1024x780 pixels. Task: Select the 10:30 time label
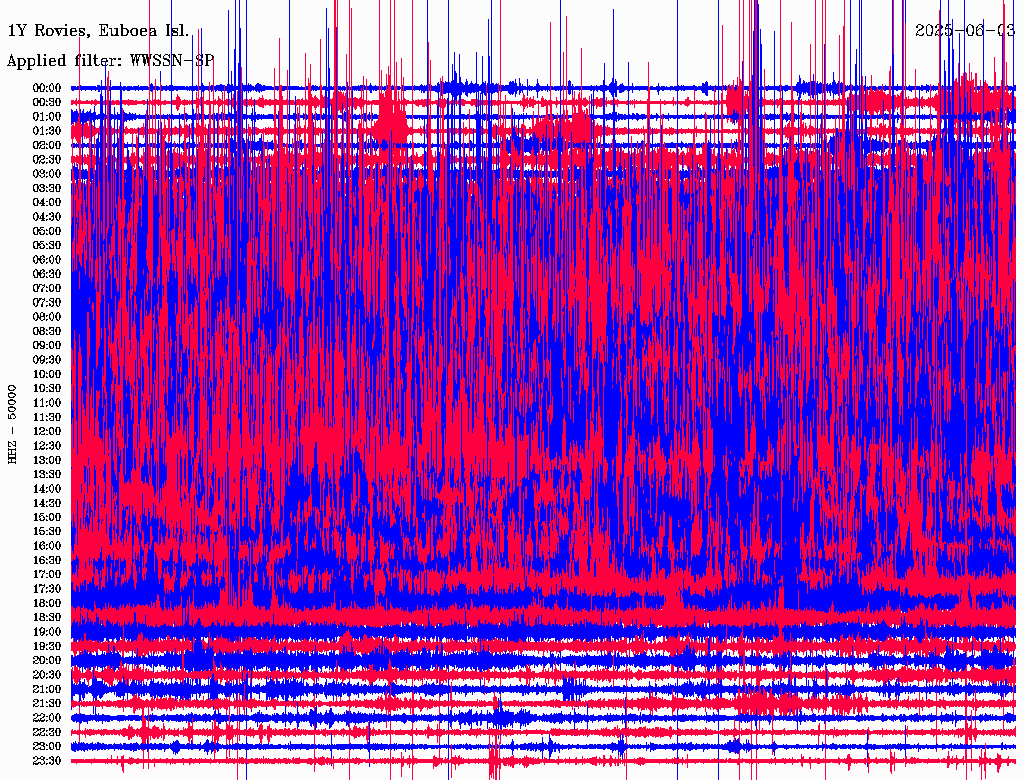click(x=47, y=388)
